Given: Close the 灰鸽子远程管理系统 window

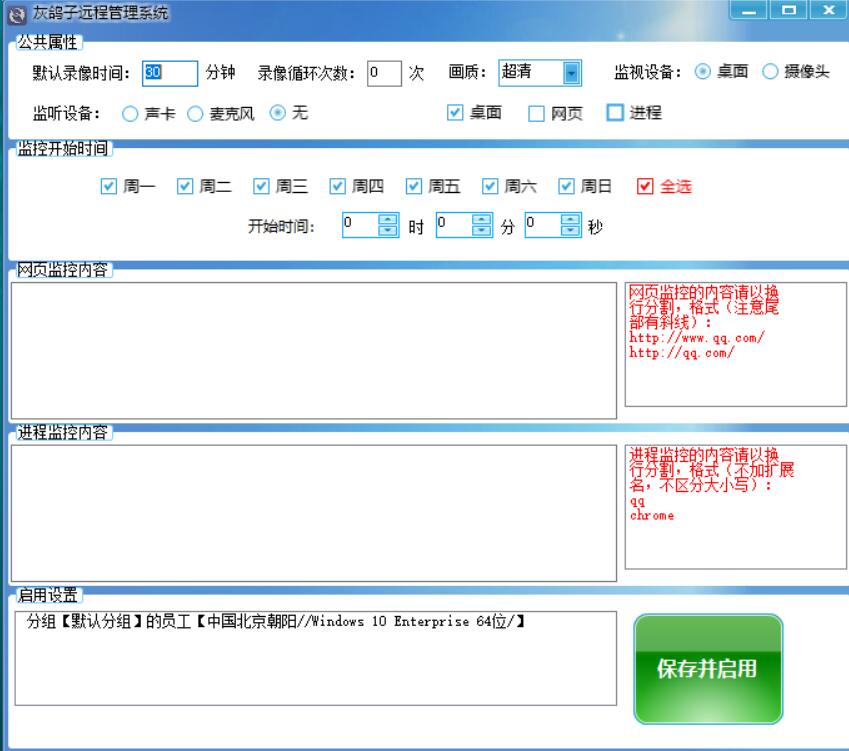Looking at the screenshot, I should tap(828, 10).
